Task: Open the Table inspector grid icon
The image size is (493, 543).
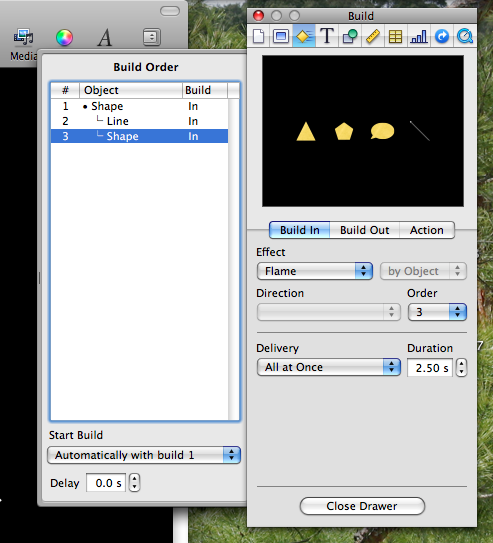Action: (x=395, y=36)
